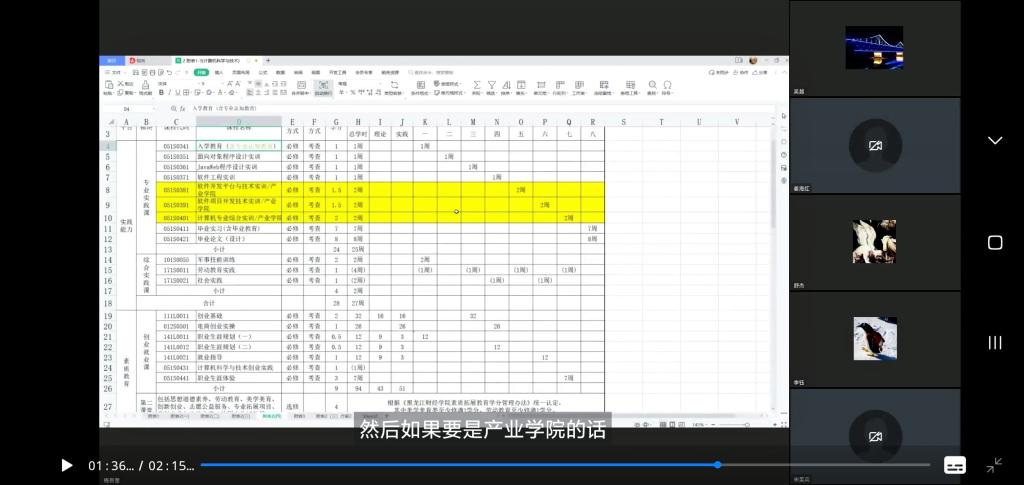Exit fullscreen with the shrink arrows icon
Image resolution: width=1024 pixels, height=485 pixels.
[994, 465]
